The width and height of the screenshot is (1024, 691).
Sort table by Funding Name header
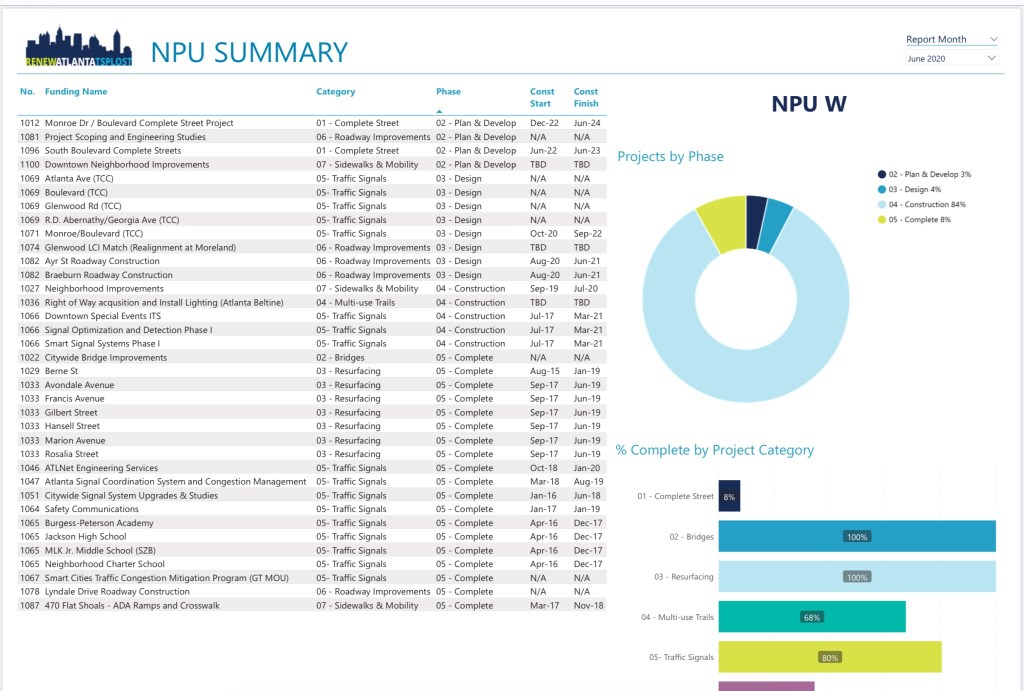tap(77, 92)
